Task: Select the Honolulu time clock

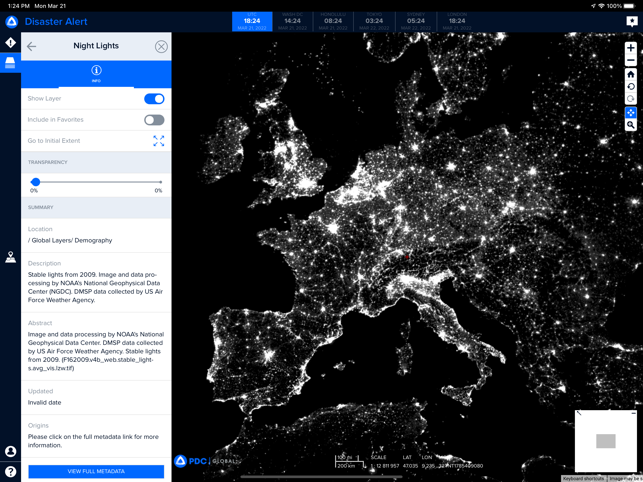Action: click(333, 21)
